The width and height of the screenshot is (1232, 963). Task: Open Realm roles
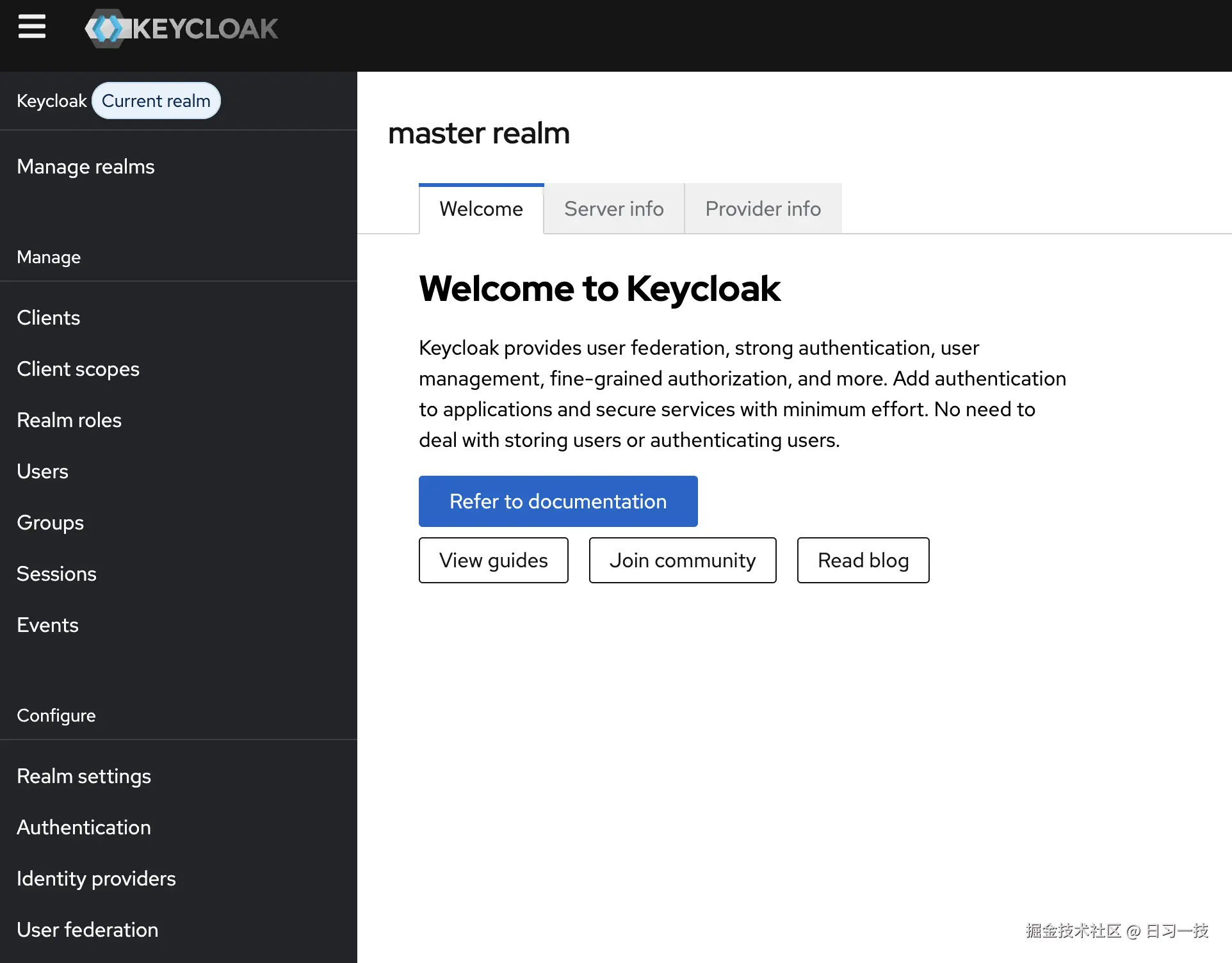69,420
